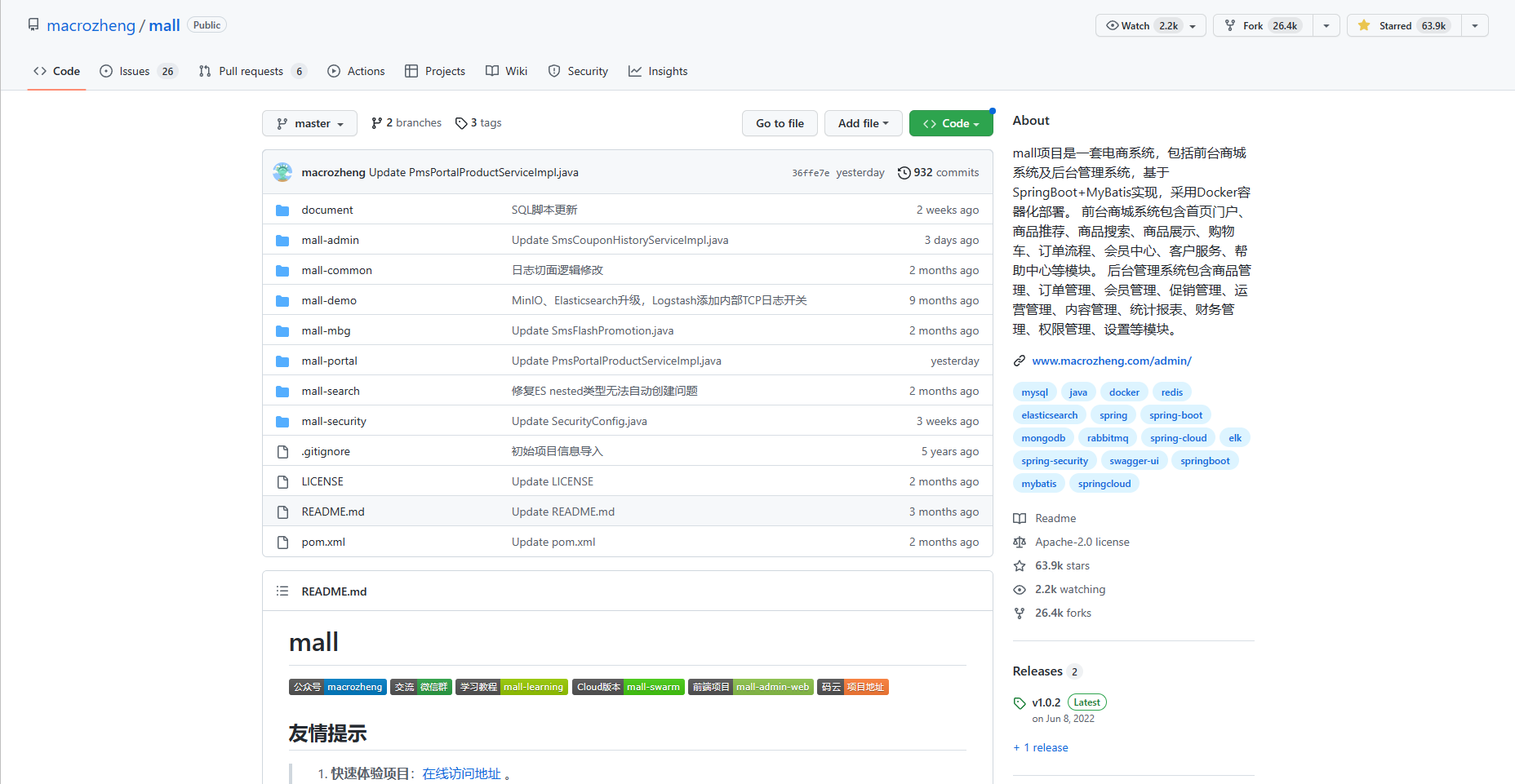Open README table of contents list icon
This screenshot has width=1515, height=784.
pos(282,591)
